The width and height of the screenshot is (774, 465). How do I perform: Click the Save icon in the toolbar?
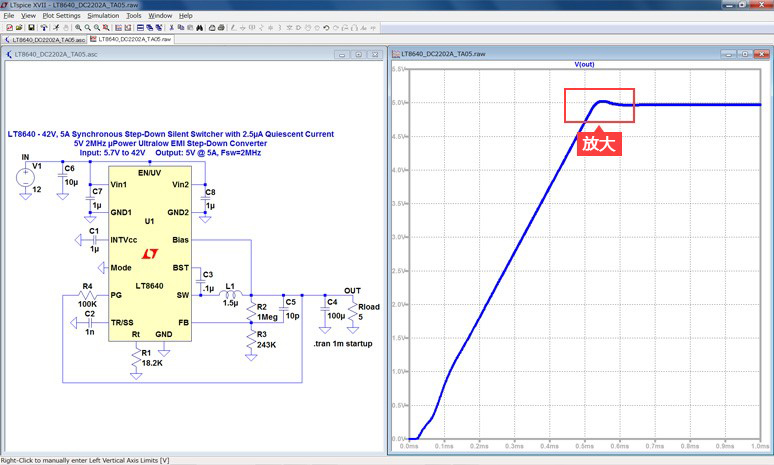pos(32,27)
